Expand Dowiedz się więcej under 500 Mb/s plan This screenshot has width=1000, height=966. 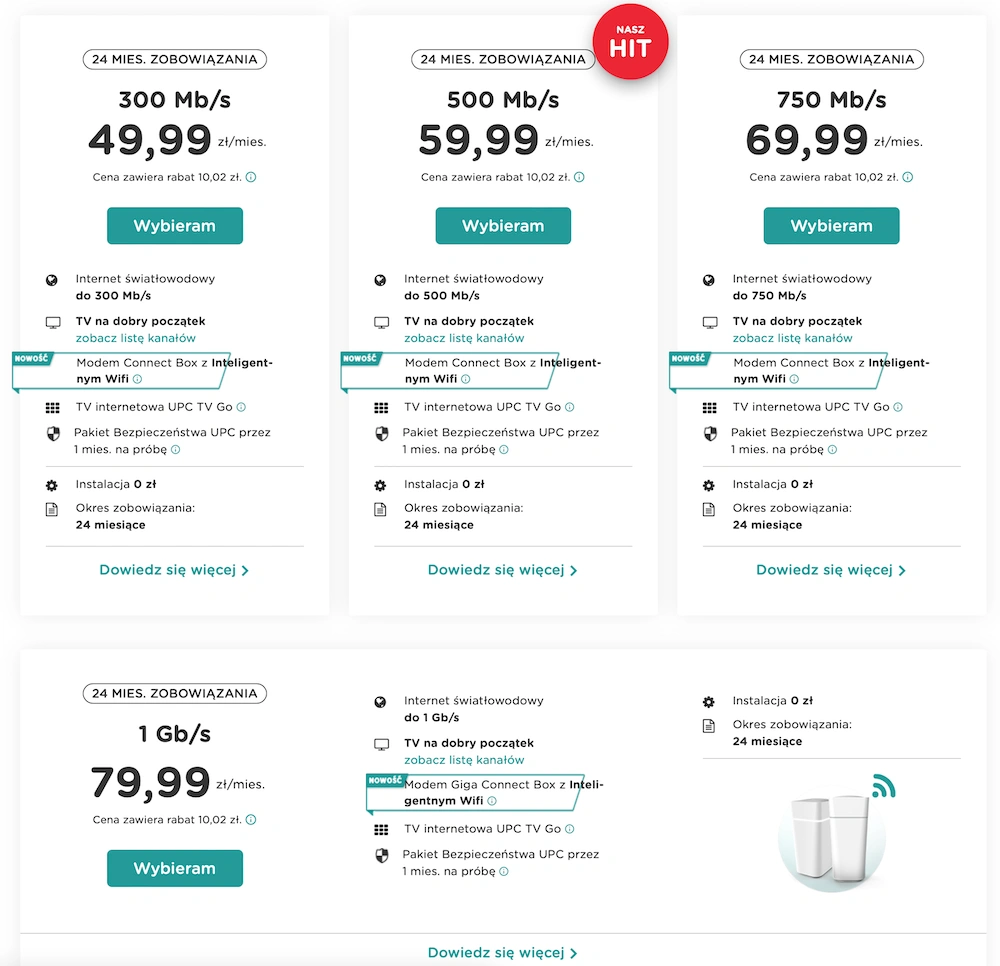coord(503,570)
